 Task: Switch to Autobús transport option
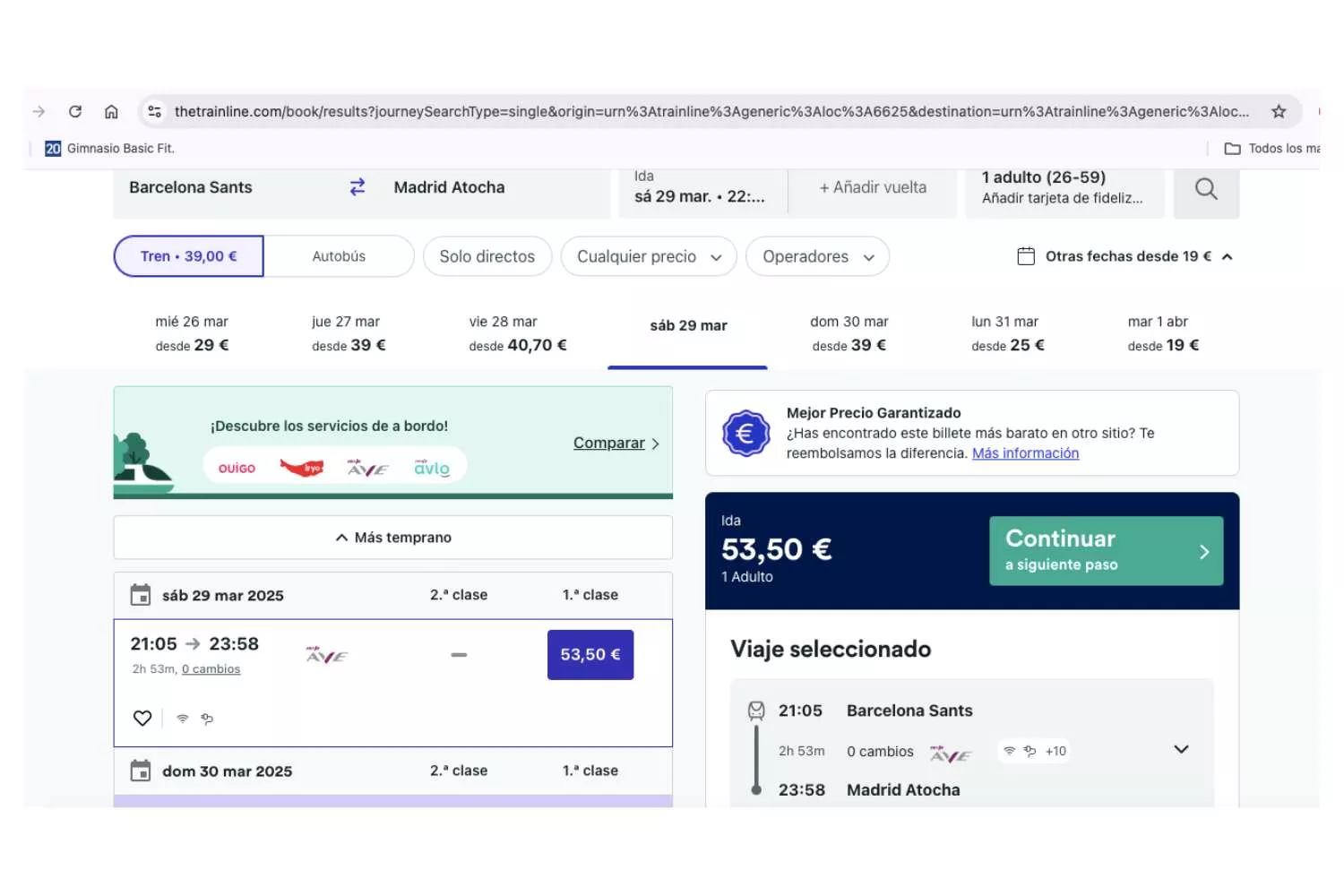[339, 257]
